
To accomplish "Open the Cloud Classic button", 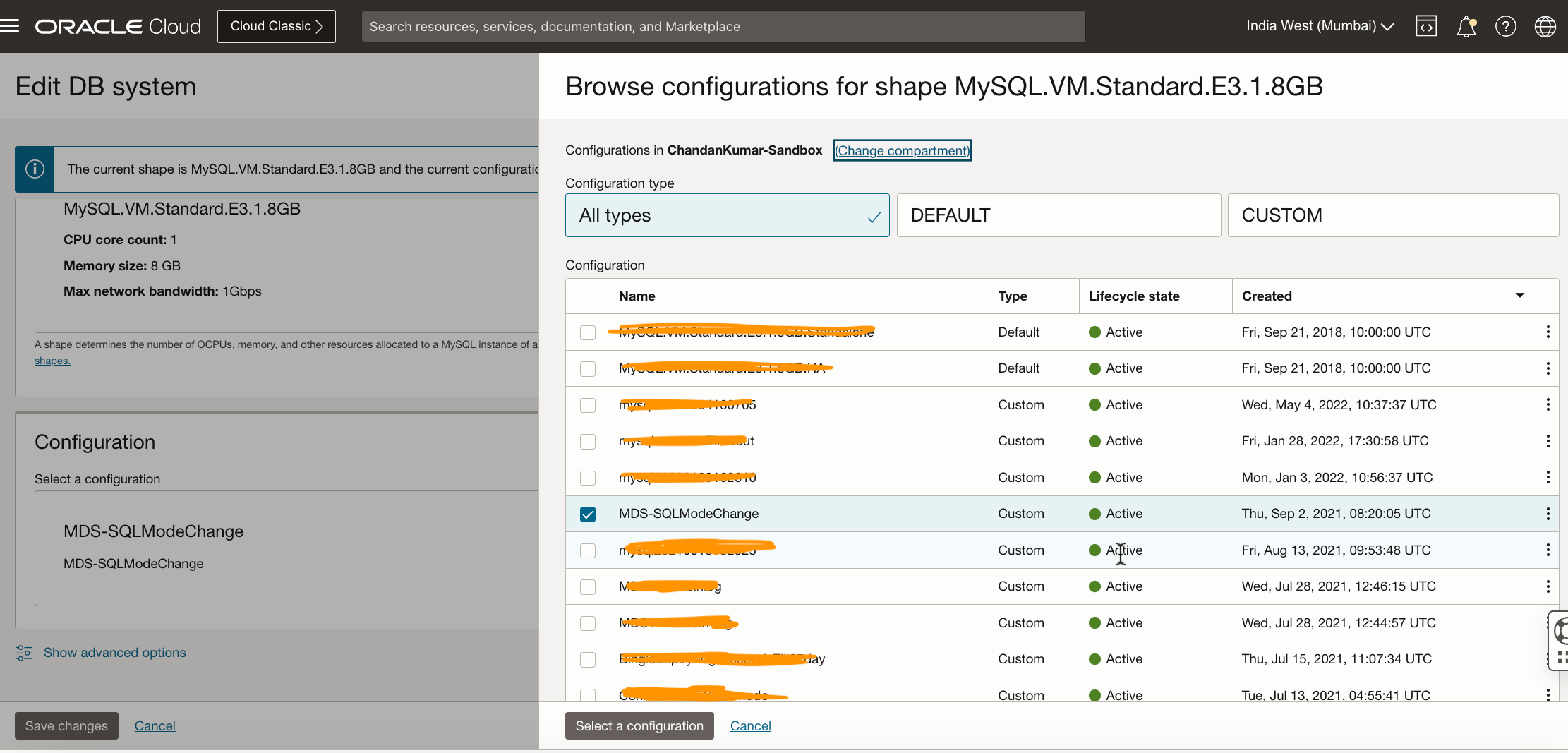I will [x=276, y=26].
